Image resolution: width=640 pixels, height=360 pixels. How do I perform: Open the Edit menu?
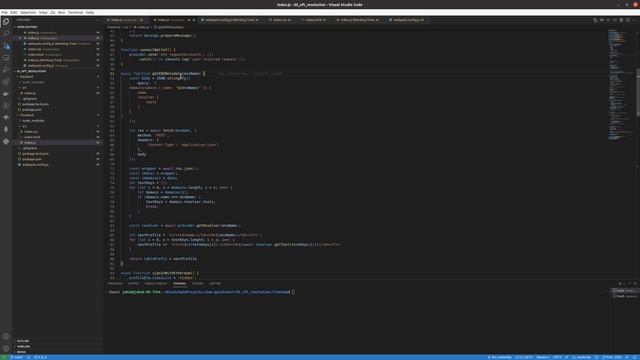click(x=14, y=13)
